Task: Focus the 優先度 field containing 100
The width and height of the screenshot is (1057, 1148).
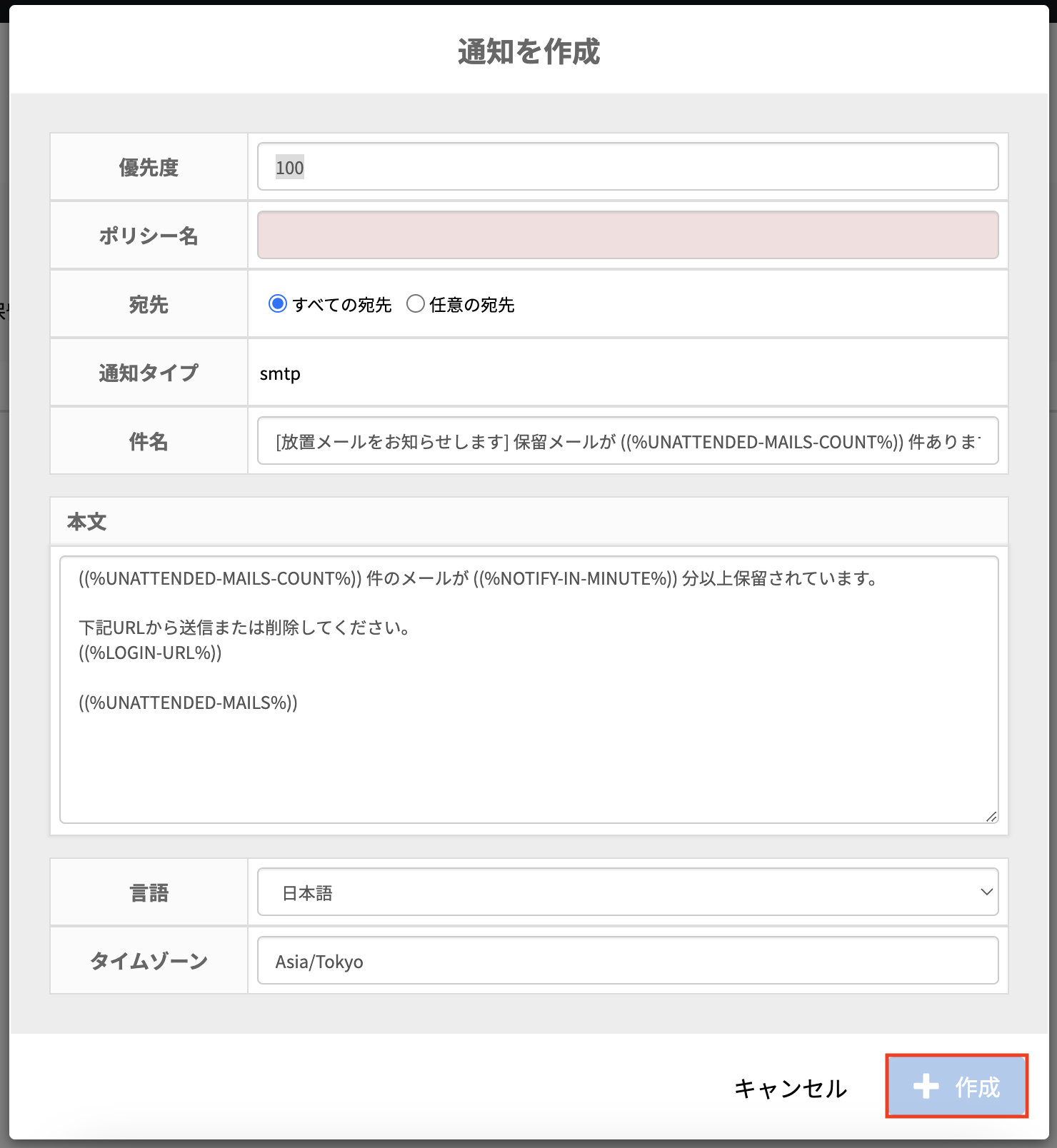Action: tap(627, 167)
